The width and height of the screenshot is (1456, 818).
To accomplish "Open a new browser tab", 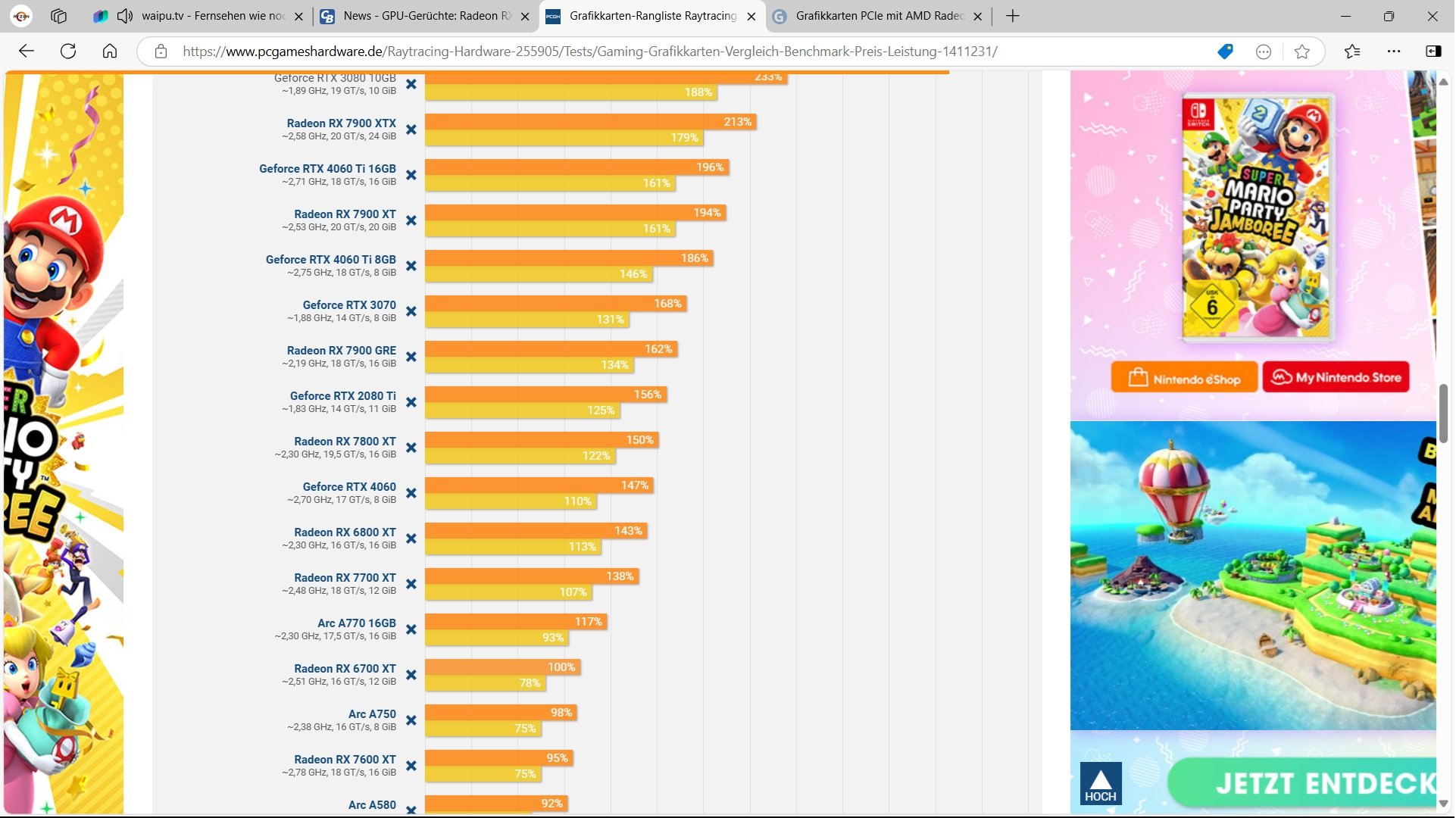I will tap(1013, 16).
